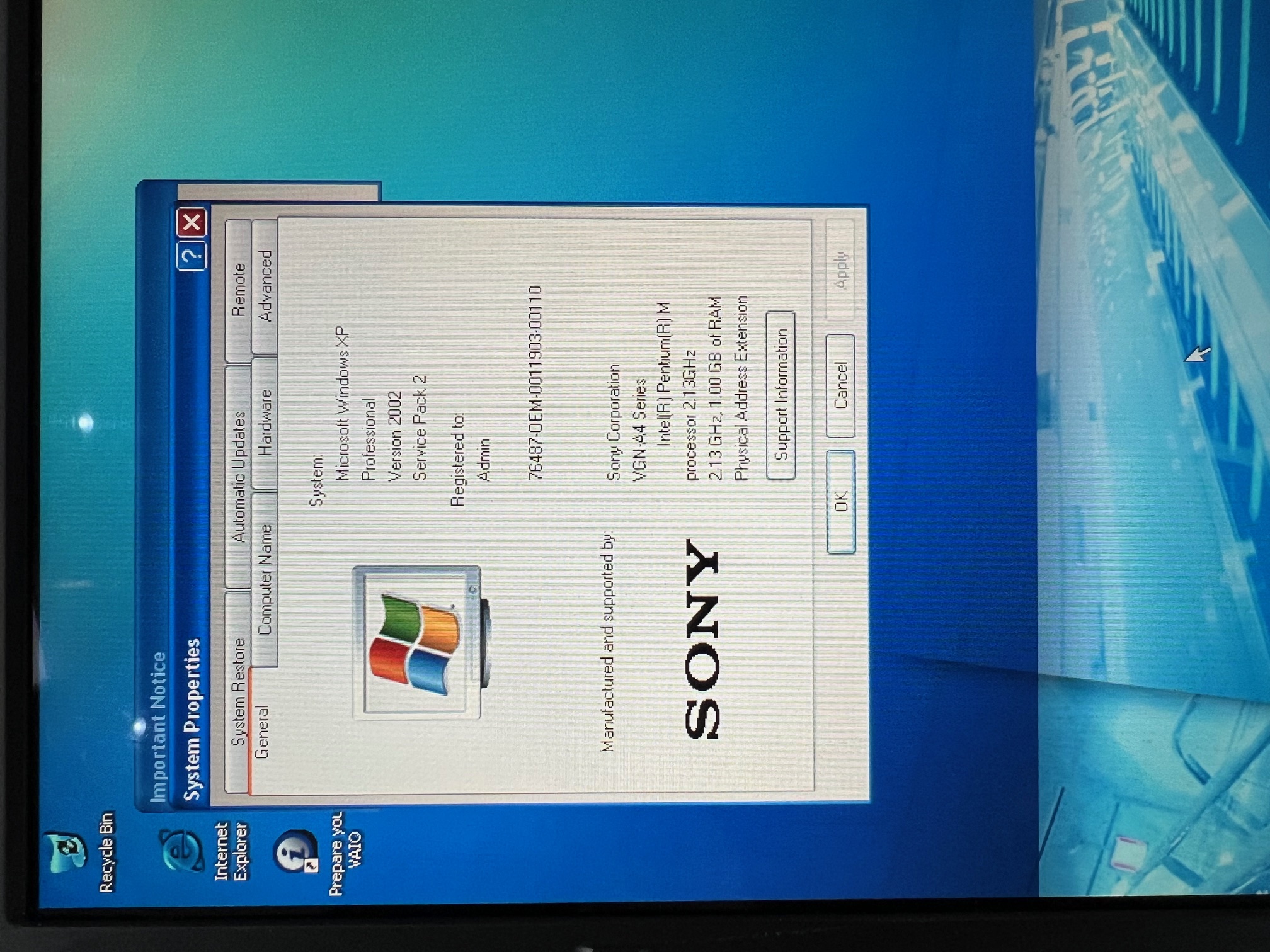Click the question mark help button

192,256
